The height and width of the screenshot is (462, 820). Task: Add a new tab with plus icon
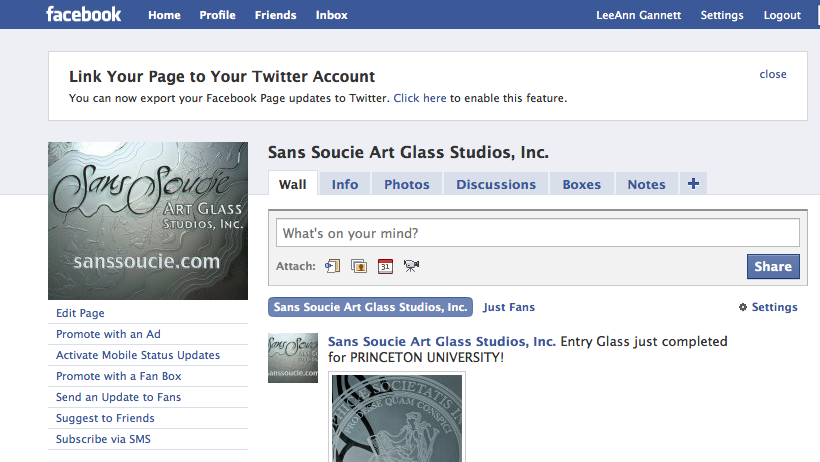[693, 184]
